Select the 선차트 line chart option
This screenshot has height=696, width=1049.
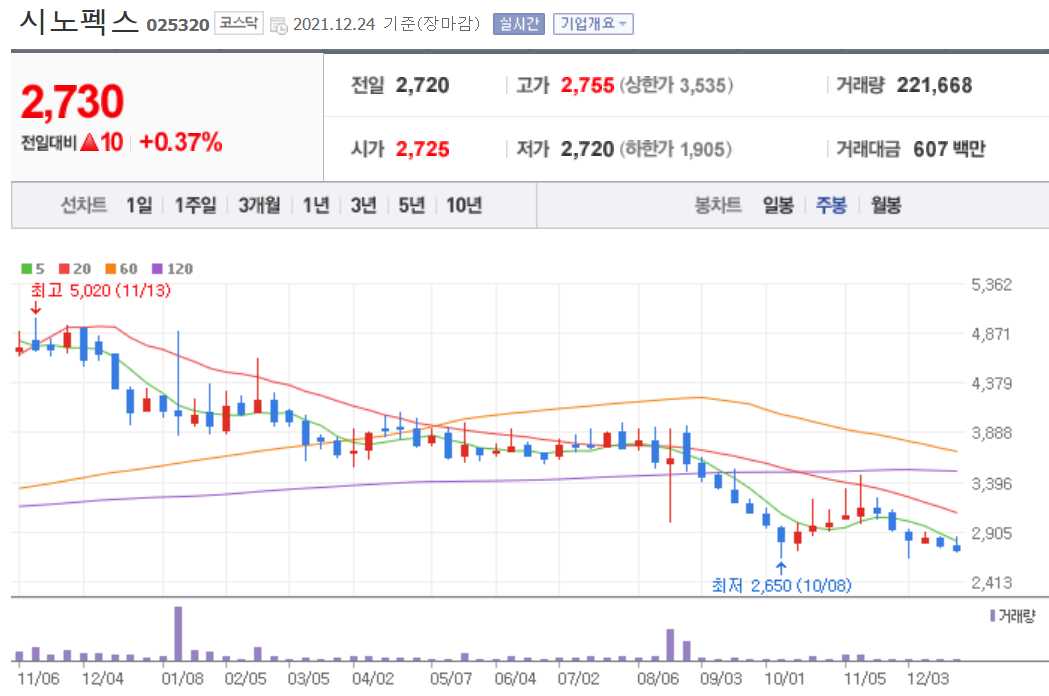coord(82,204)
